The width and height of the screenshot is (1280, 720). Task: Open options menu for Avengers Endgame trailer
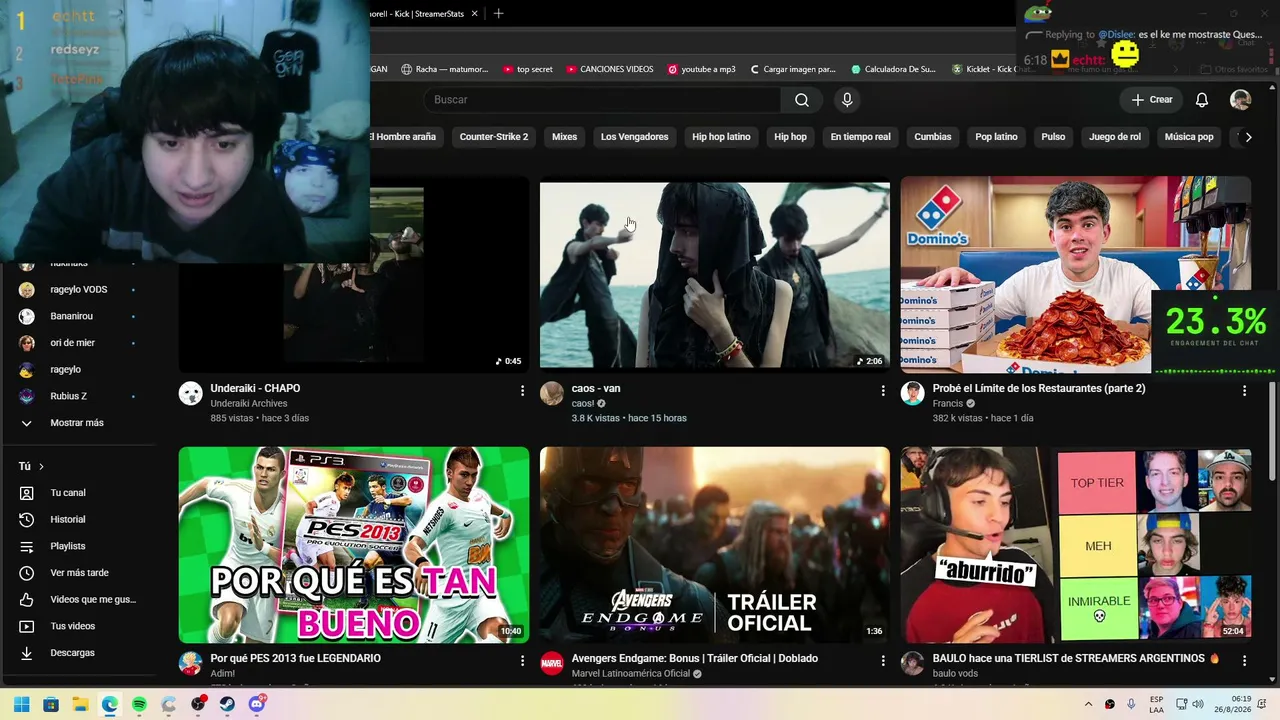(x=883, y=660)
